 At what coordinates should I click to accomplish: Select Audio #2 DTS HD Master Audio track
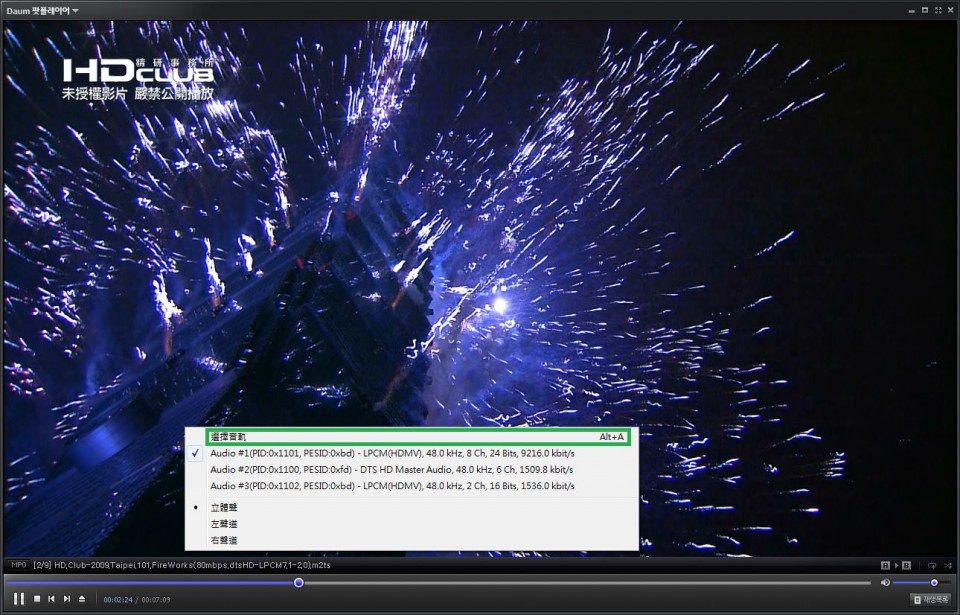[411, 470]
